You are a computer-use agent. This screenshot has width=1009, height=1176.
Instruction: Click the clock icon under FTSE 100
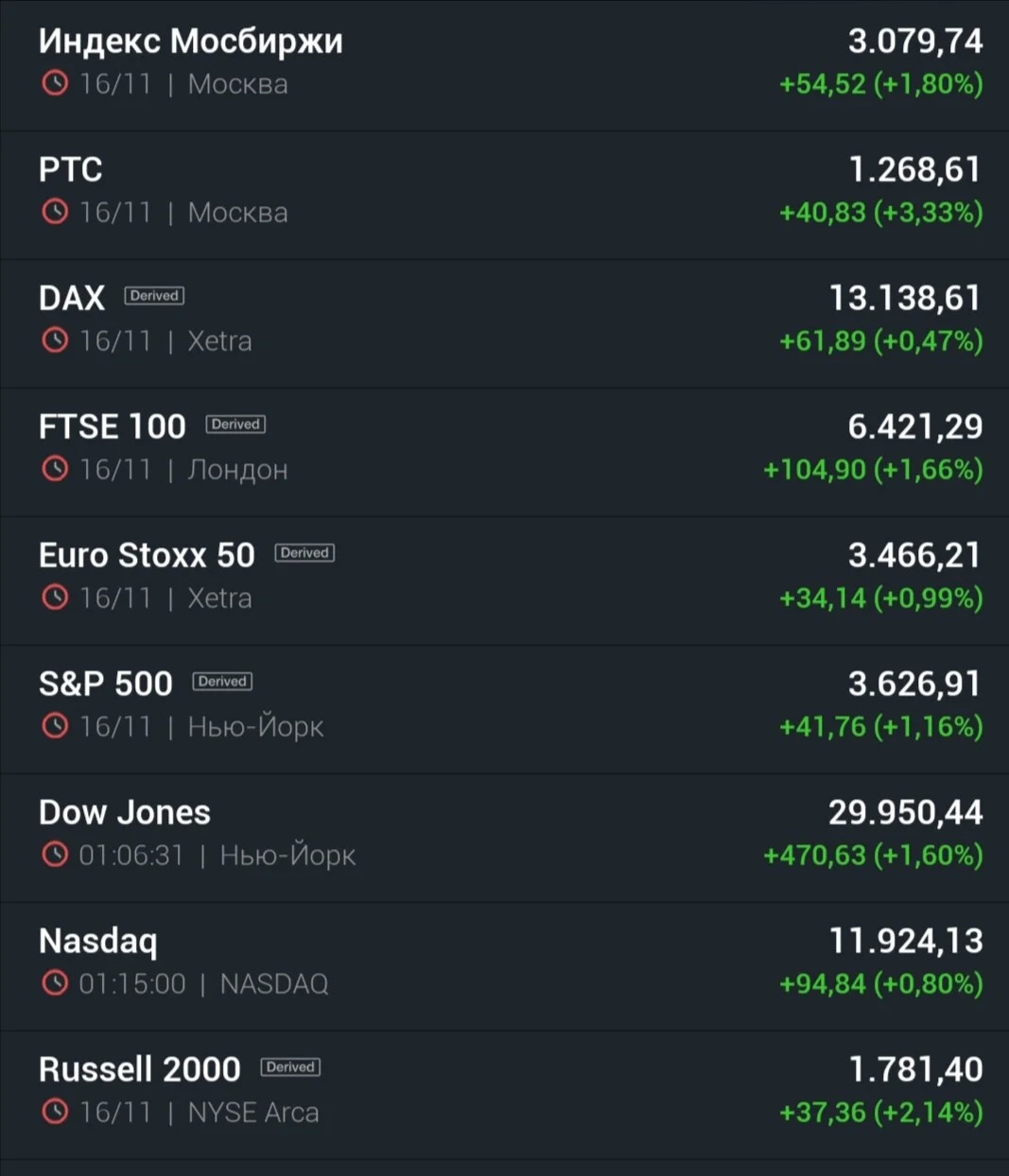[x=55, y=469]
